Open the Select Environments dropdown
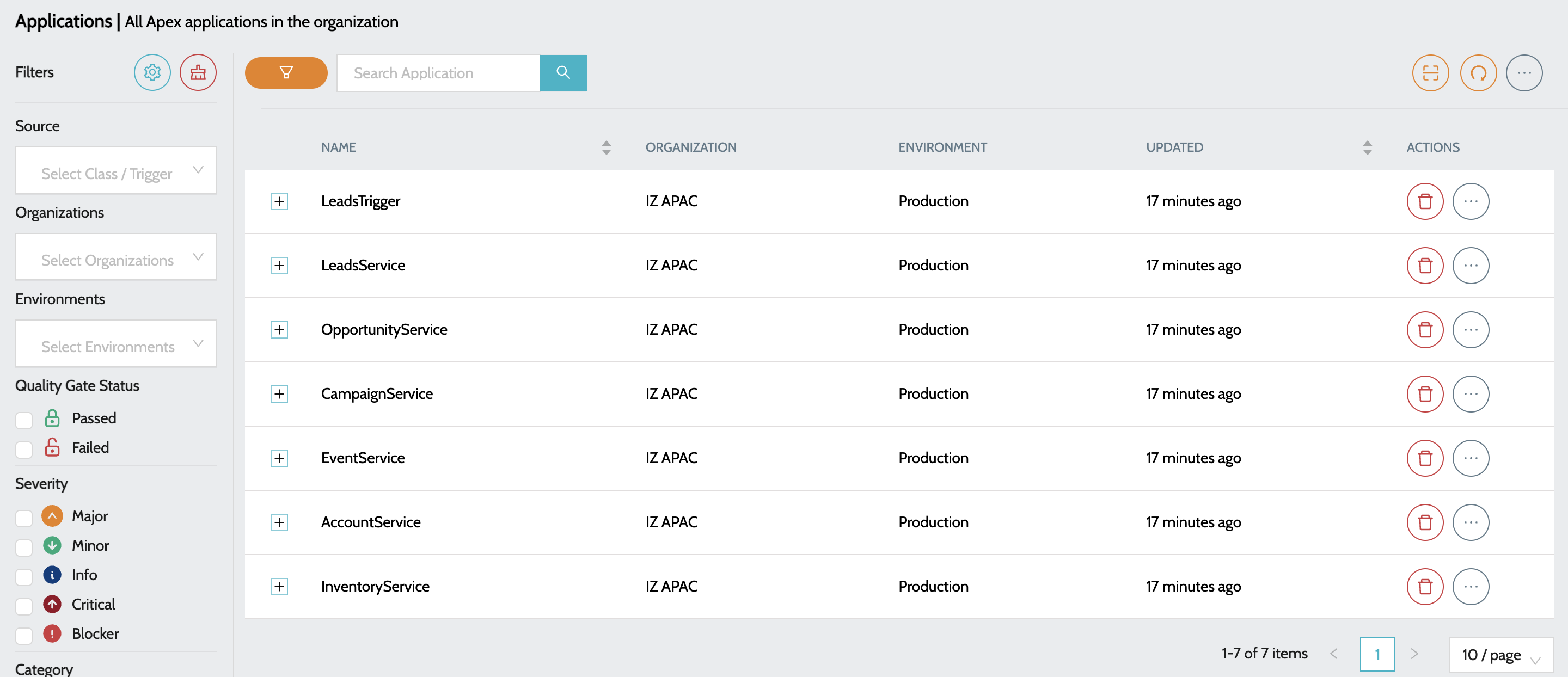 coord(115,344)
